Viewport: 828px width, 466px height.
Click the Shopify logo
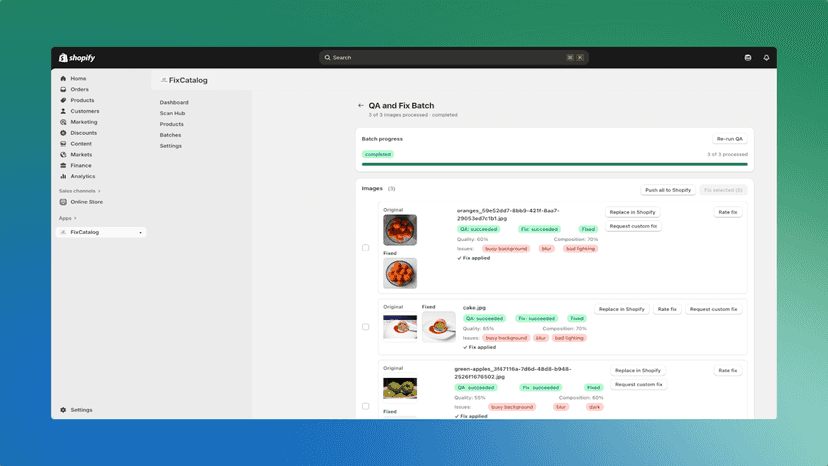(77, 58)
